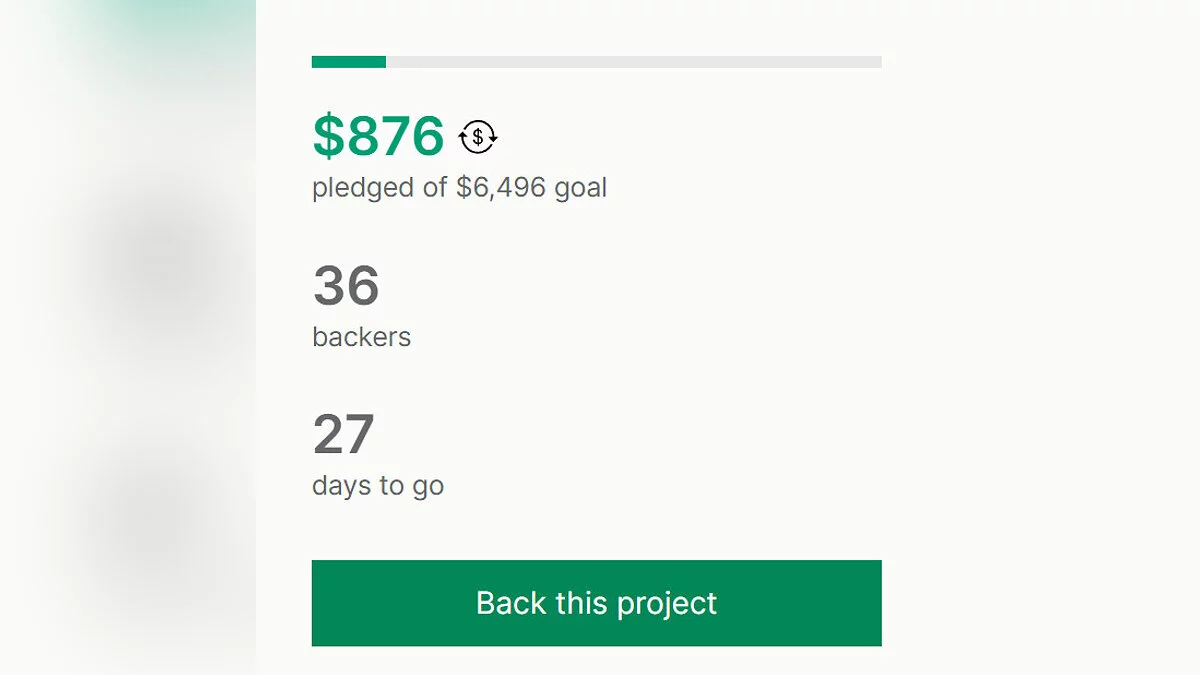
Task: Click the "backers" label text
Action: coord(361,337)
